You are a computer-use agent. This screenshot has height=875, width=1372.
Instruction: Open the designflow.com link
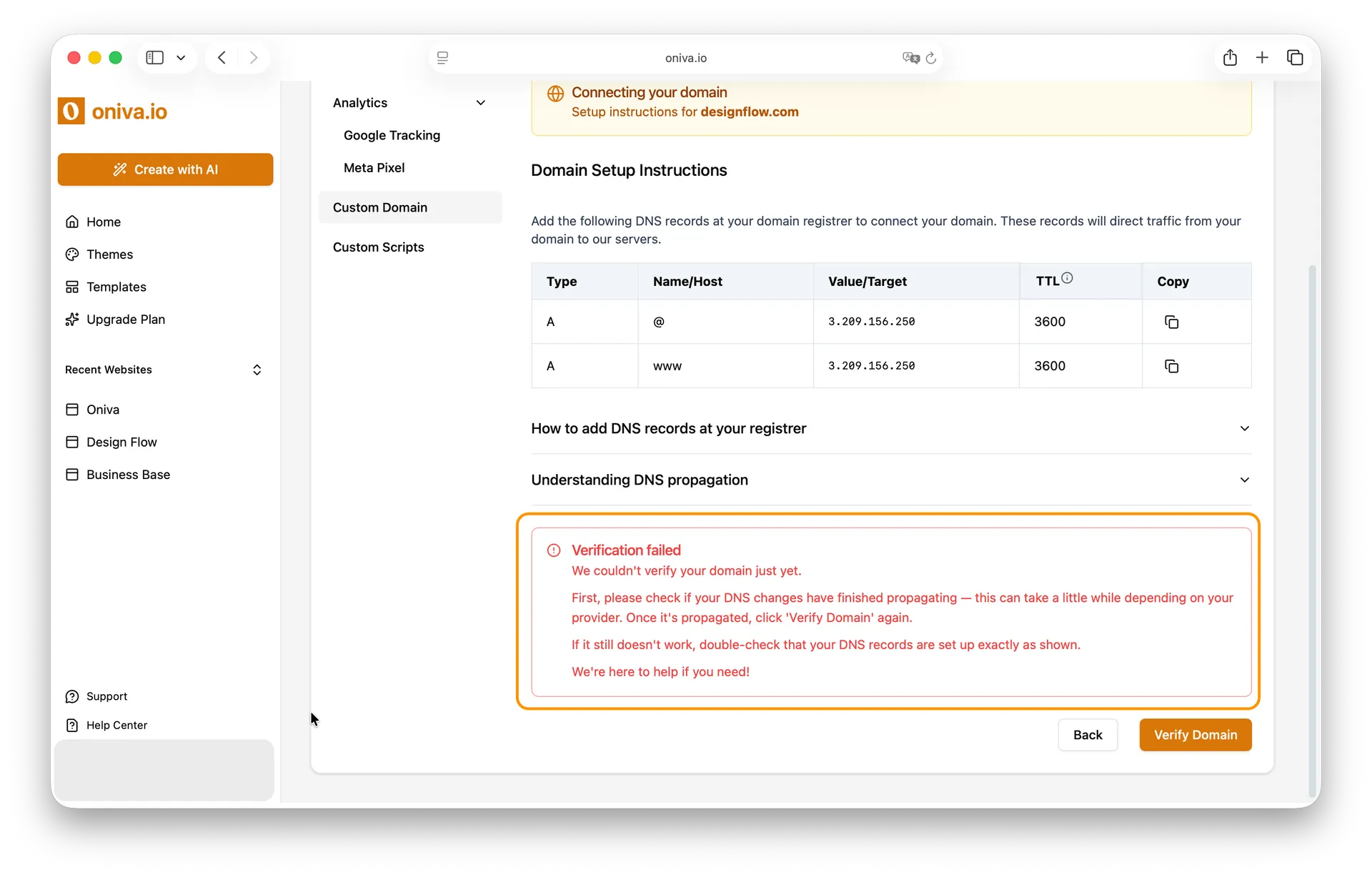(747, 112)
